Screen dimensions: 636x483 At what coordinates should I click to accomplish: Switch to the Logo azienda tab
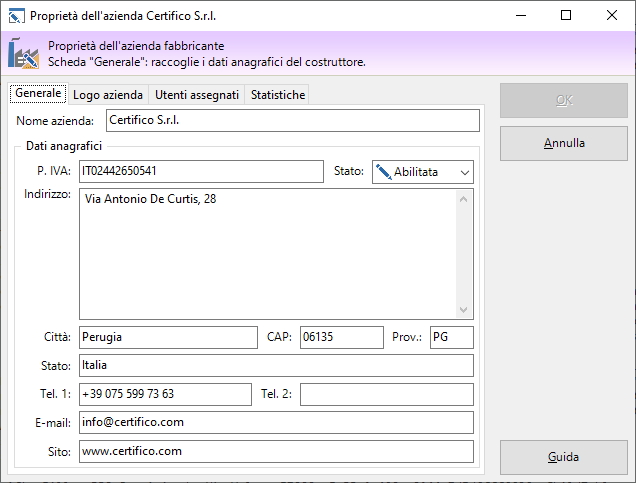108,94
